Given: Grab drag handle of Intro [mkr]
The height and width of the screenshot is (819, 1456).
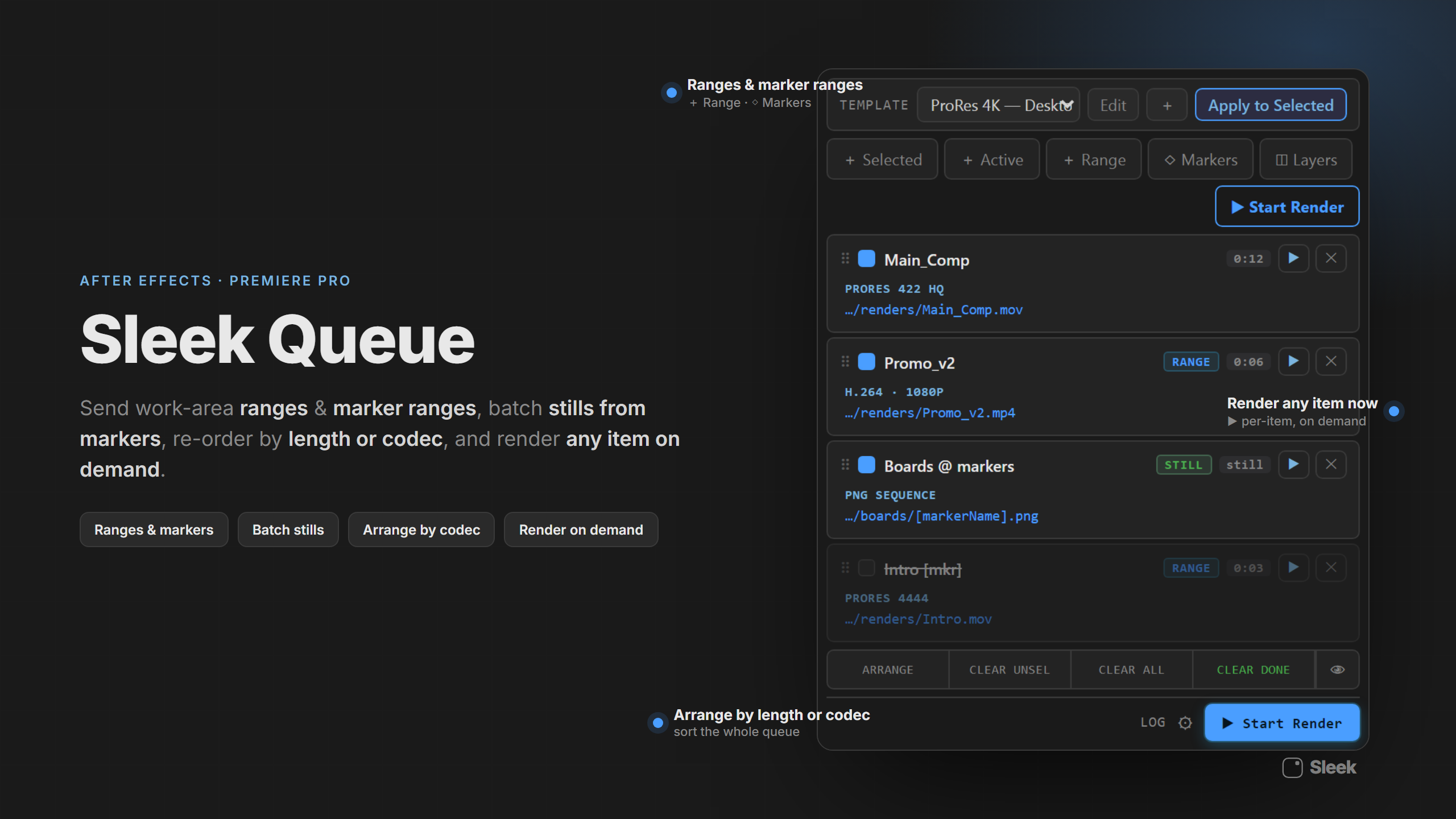Looking at the screenshot, I should 845,568.
